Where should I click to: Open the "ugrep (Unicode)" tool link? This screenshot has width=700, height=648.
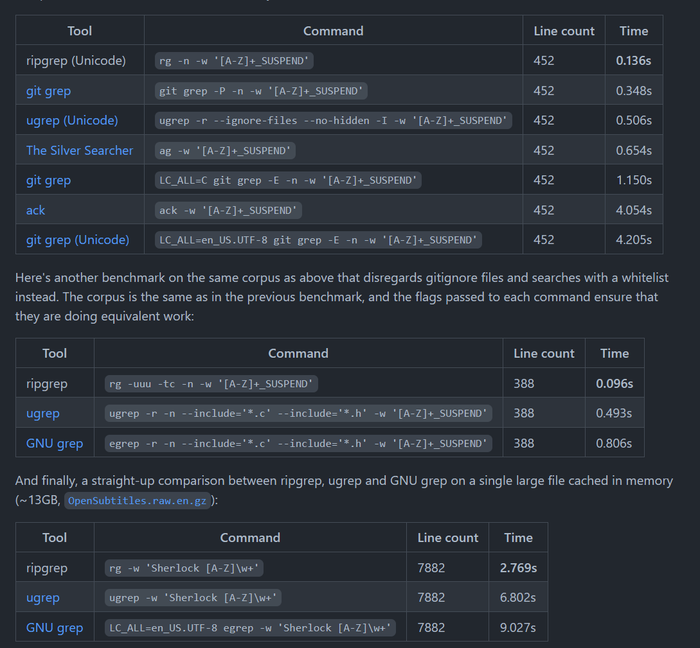pyautogui.click(x=72, y=120)
